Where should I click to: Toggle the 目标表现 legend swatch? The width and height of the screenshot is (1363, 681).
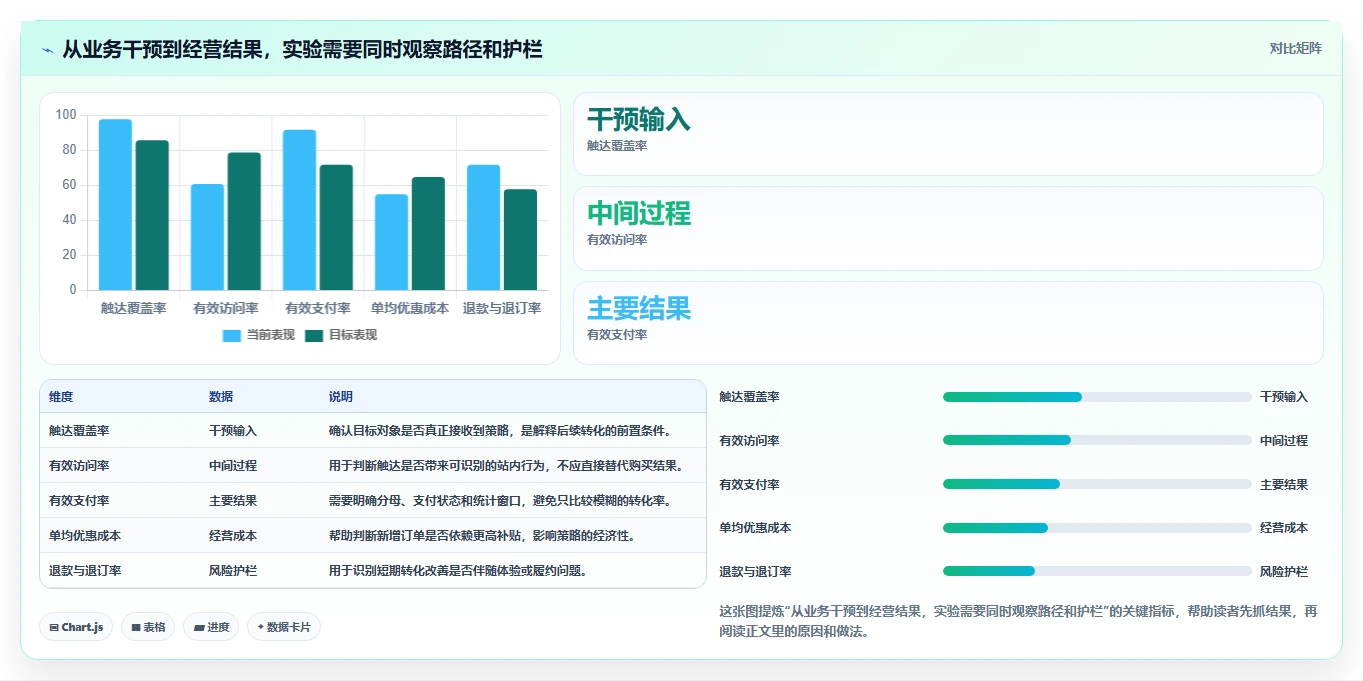314,336
